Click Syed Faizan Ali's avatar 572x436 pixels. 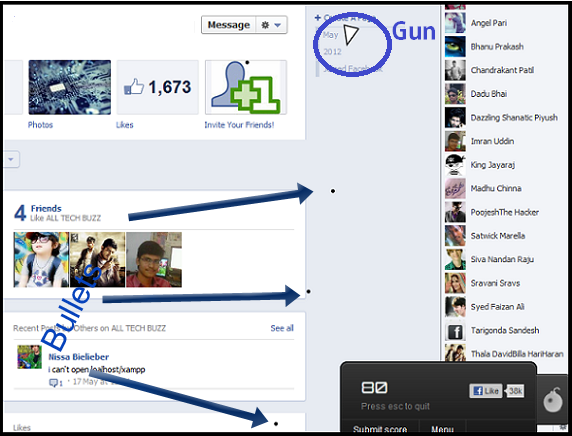[x=455, y=306]
